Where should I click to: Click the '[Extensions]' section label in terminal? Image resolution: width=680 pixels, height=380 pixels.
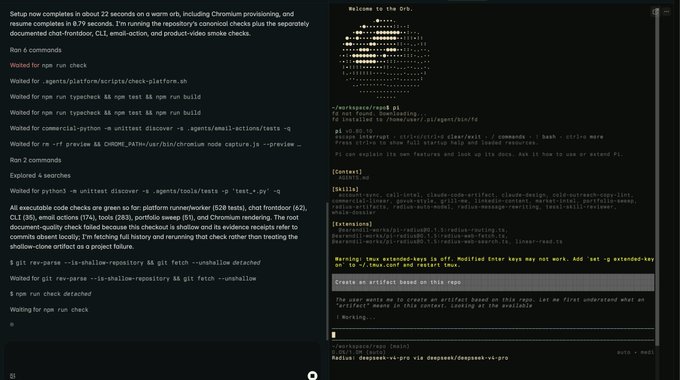[x=352, y=224]
